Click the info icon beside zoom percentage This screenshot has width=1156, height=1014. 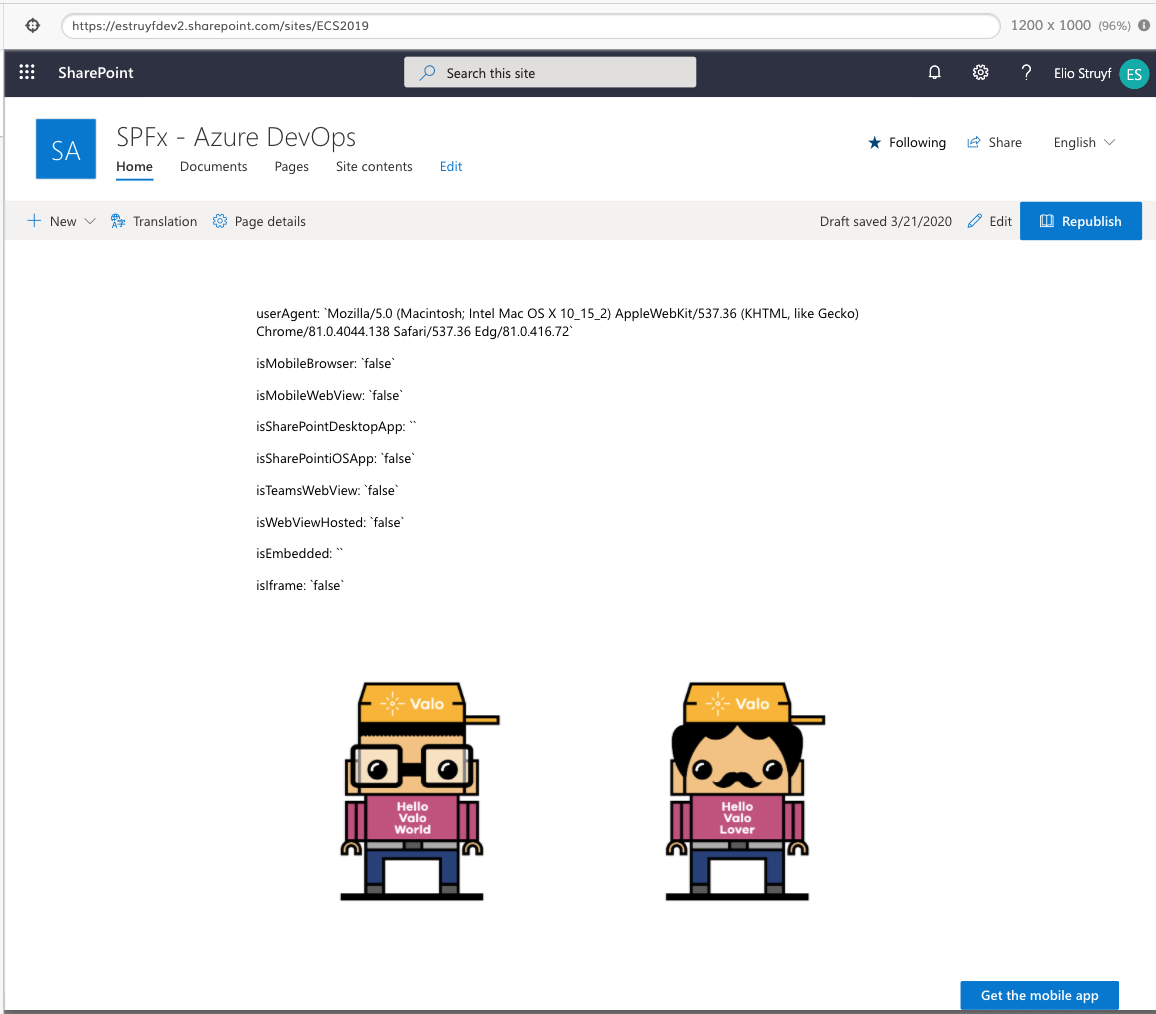1143,25
